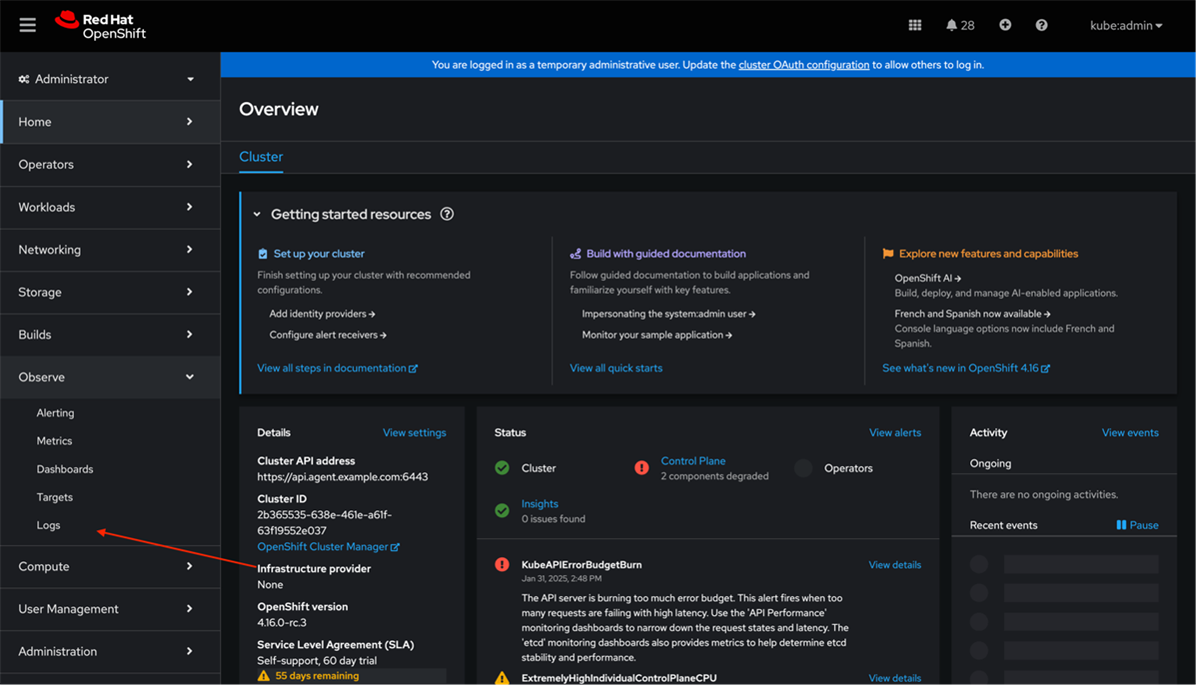Open the navigation hamburger menu
This screenshot has width=1200, height=688.
(x=27, y=25)
